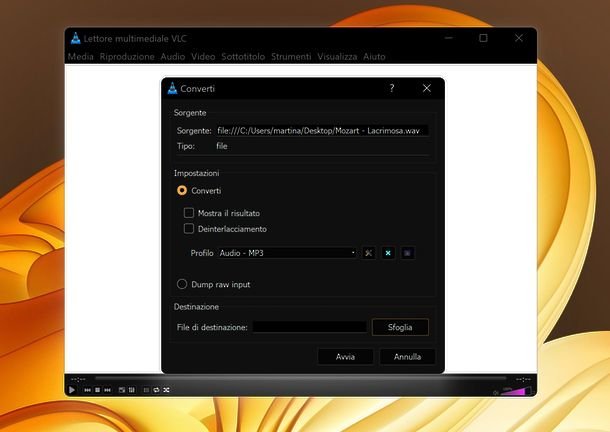Edit selected profile wrench icon
Image resolution: width=610 pixels, height=432 pixels.
(368, 253)
